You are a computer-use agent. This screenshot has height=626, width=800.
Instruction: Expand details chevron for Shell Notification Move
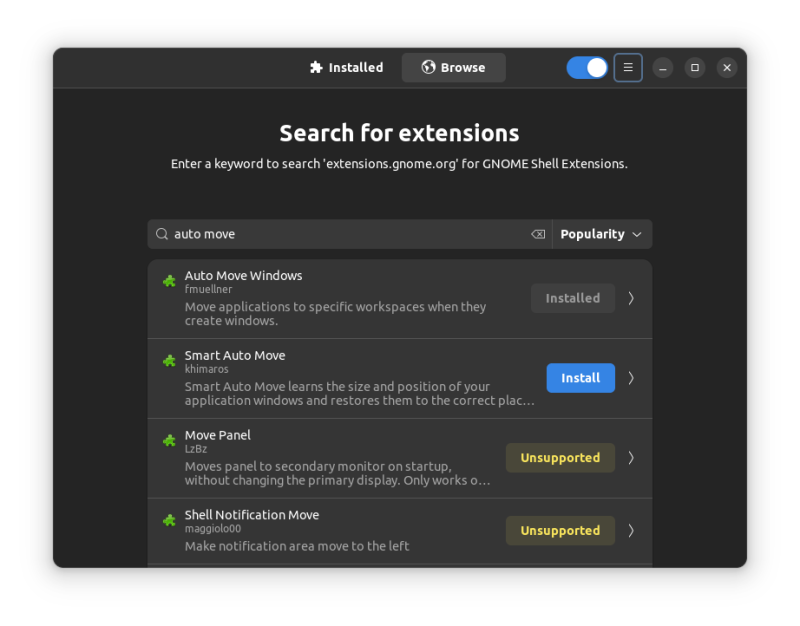point(631,531)
